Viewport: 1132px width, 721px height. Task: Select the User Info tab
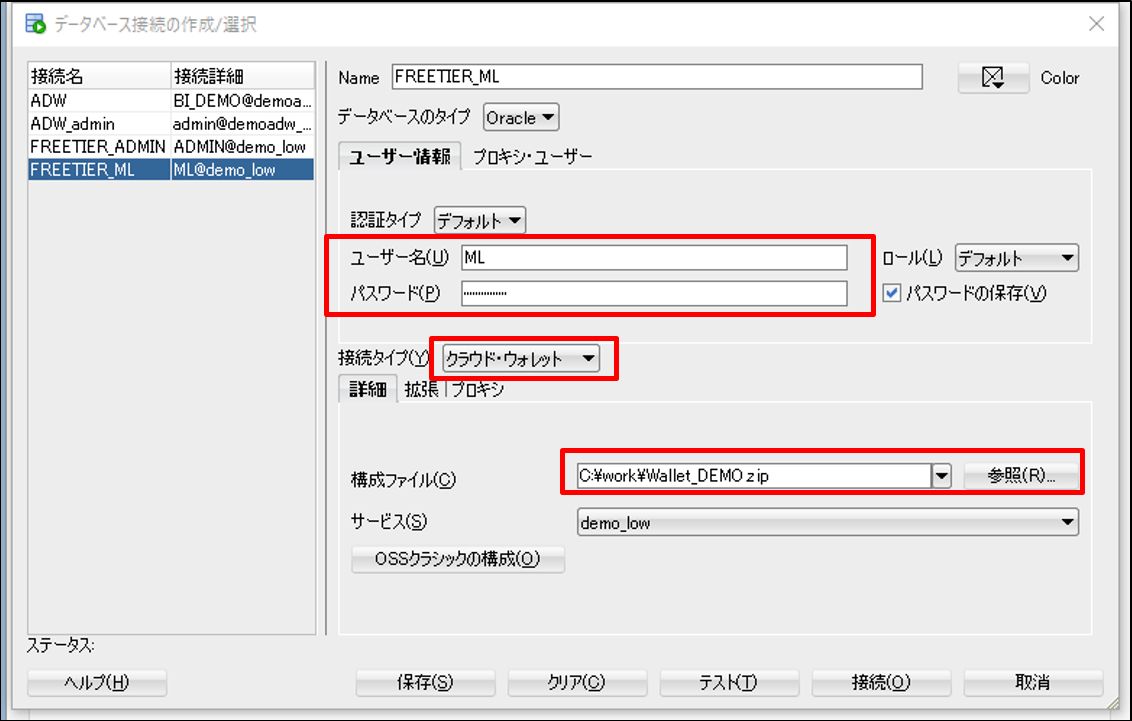pyautogui.click(x=400, y=156)
